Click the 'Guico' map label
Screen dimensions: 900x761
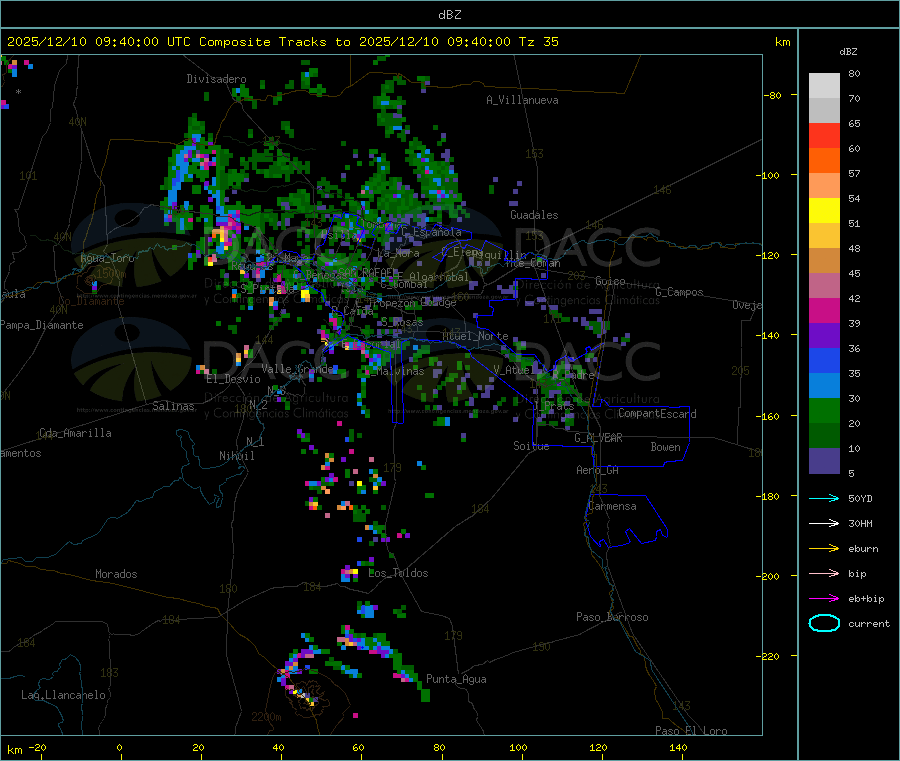click(x=610, y=281)
